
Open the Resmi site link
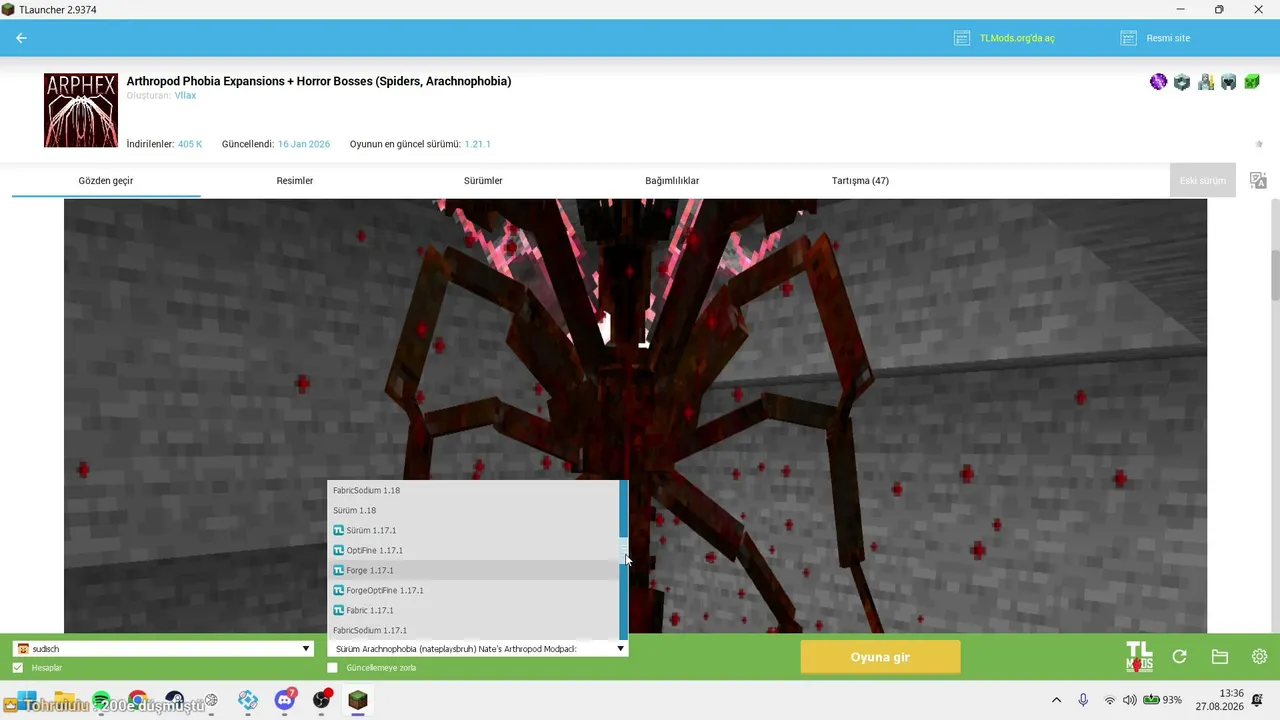[x=1155, y=38]
